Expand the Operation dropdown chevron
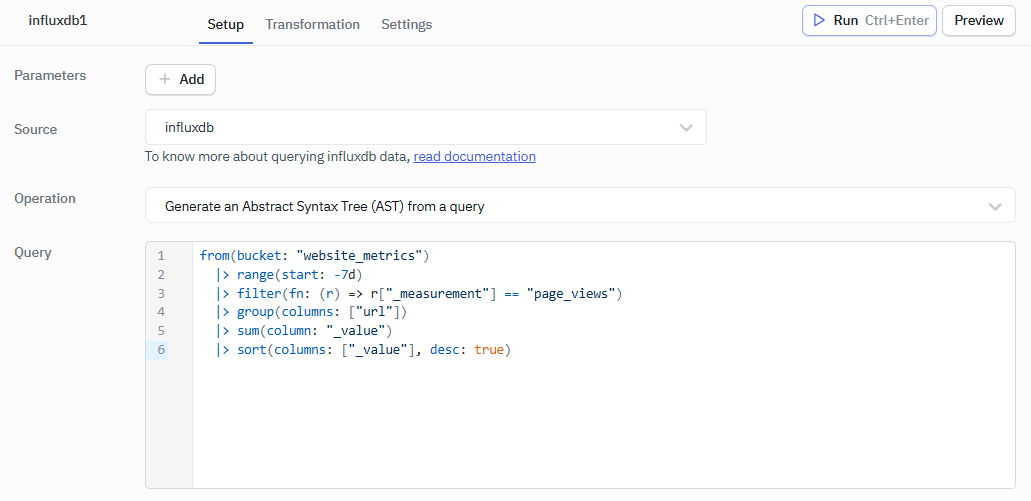1031x501 pixels. pos(995,206)
